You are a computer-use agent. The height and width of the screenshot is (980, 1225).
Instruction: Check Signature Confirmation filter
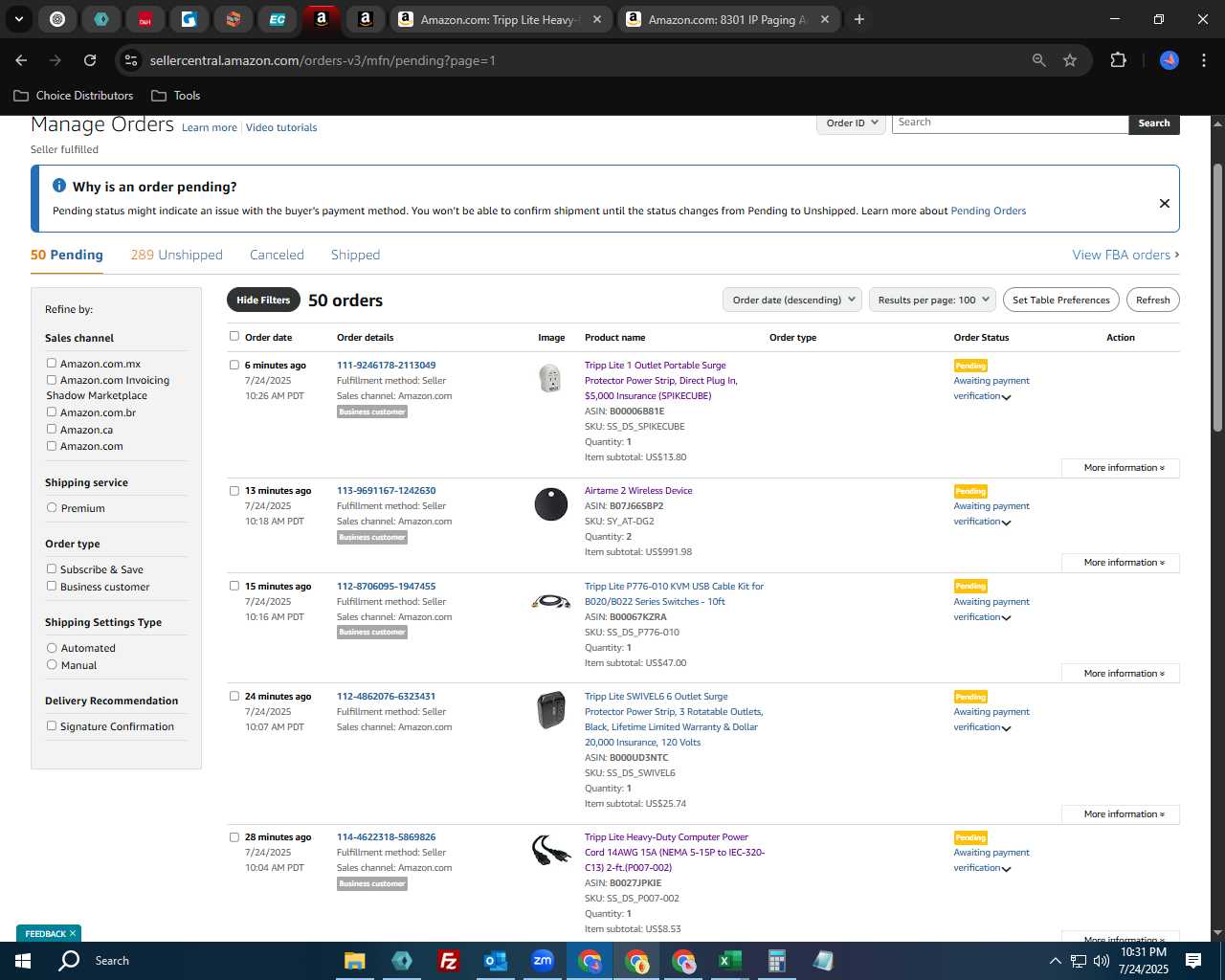point(52,725)
